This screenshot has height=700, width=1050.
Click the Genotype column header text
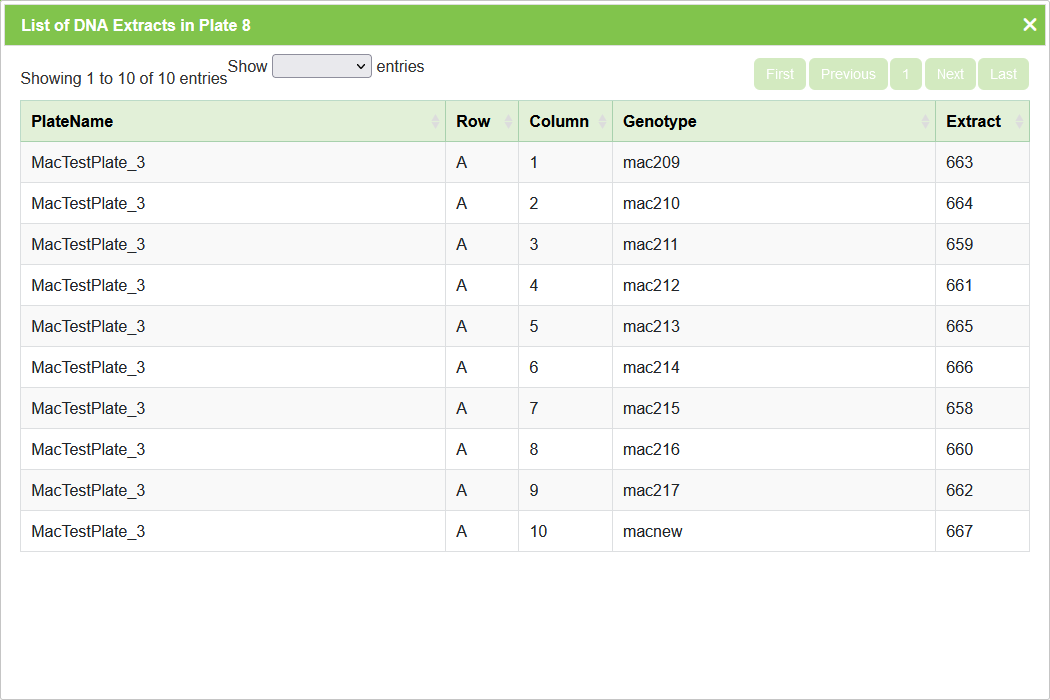point(660,122)
